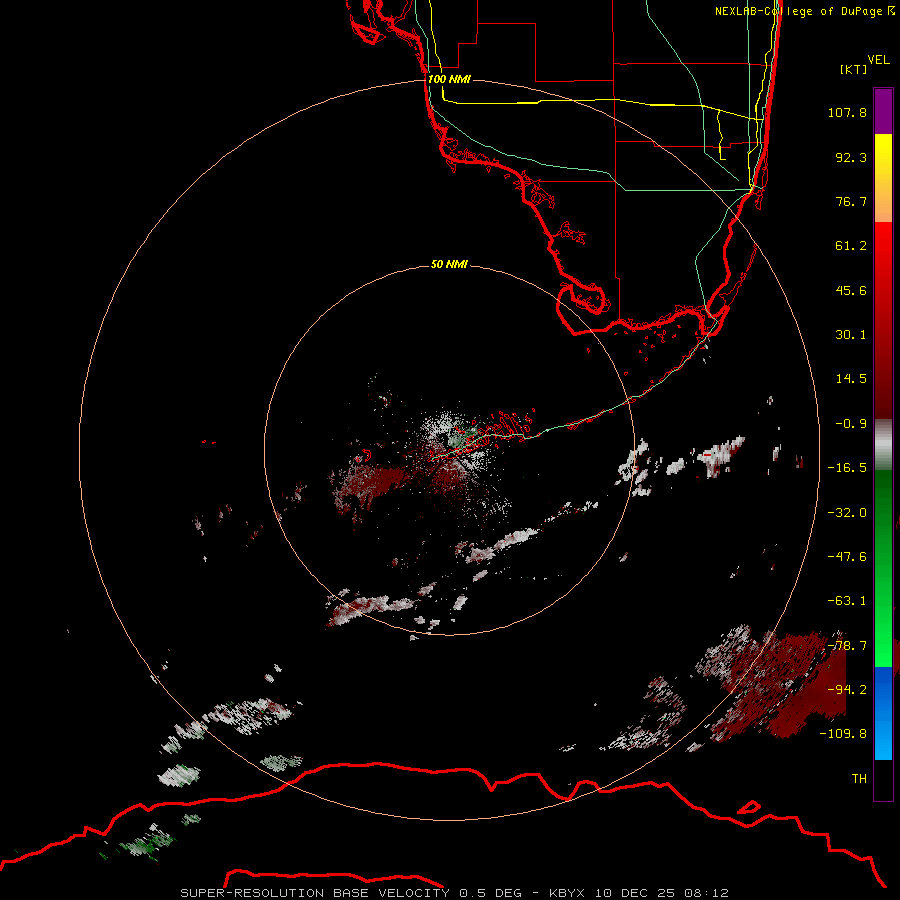Screen dimensions: 900x900
Task: Click the black TH segment of color bar
Action: click(883, 780)
